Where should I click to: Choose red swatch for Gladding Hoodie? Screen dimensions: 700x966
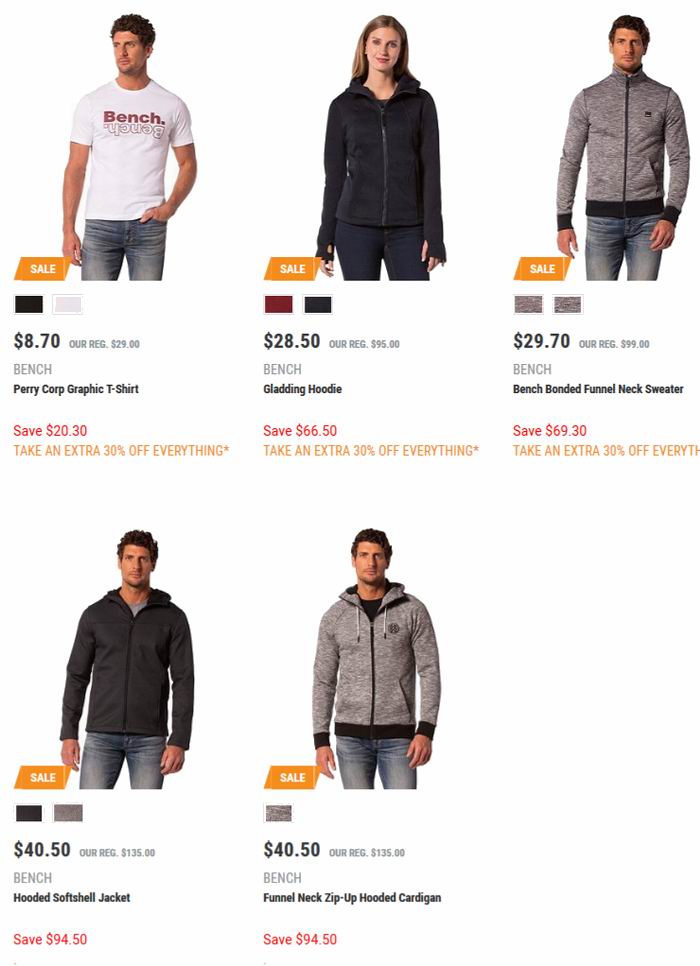click(279, 304)
